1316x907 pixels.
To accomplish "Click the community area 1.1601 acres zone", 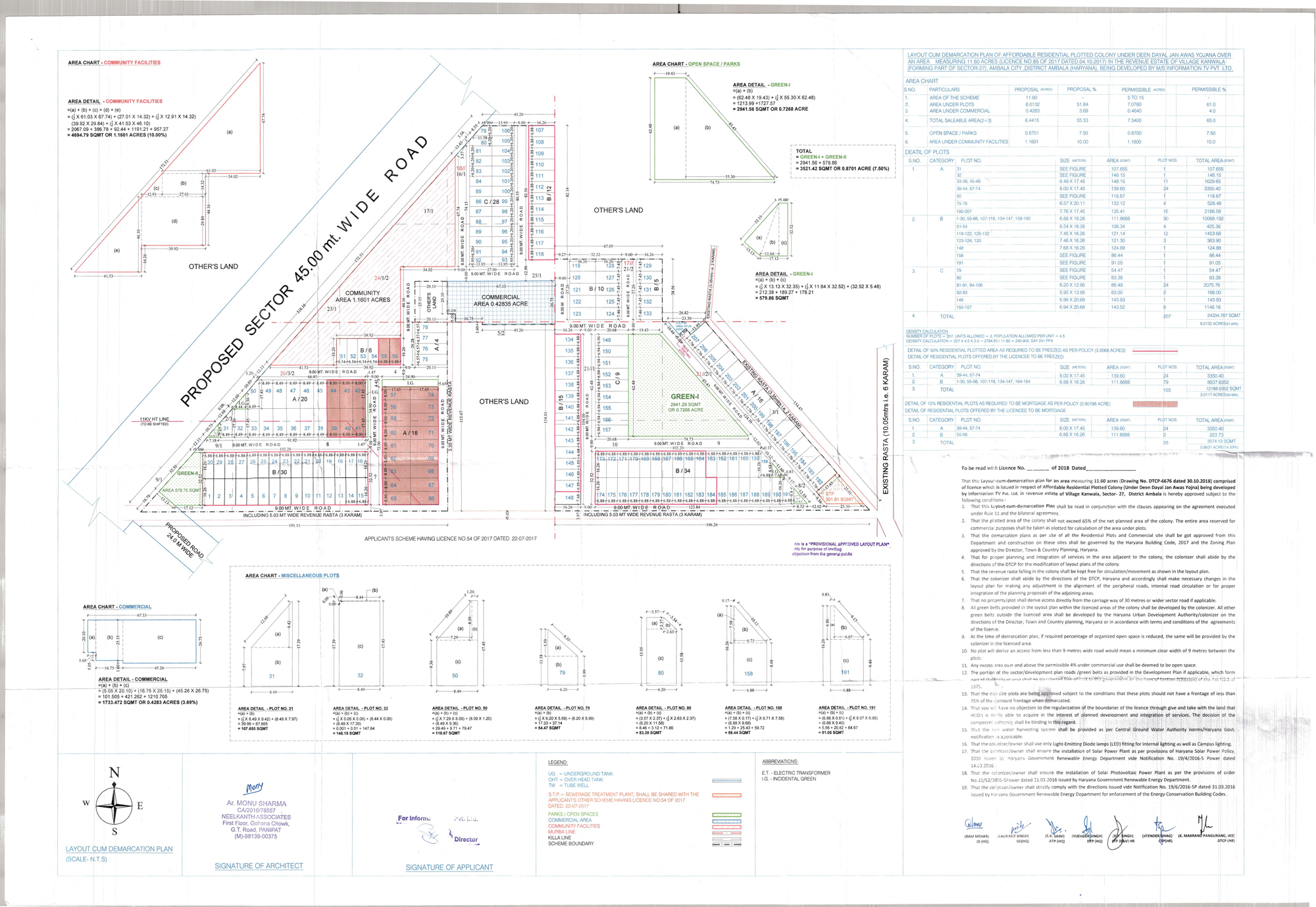I will pos(363,297).
